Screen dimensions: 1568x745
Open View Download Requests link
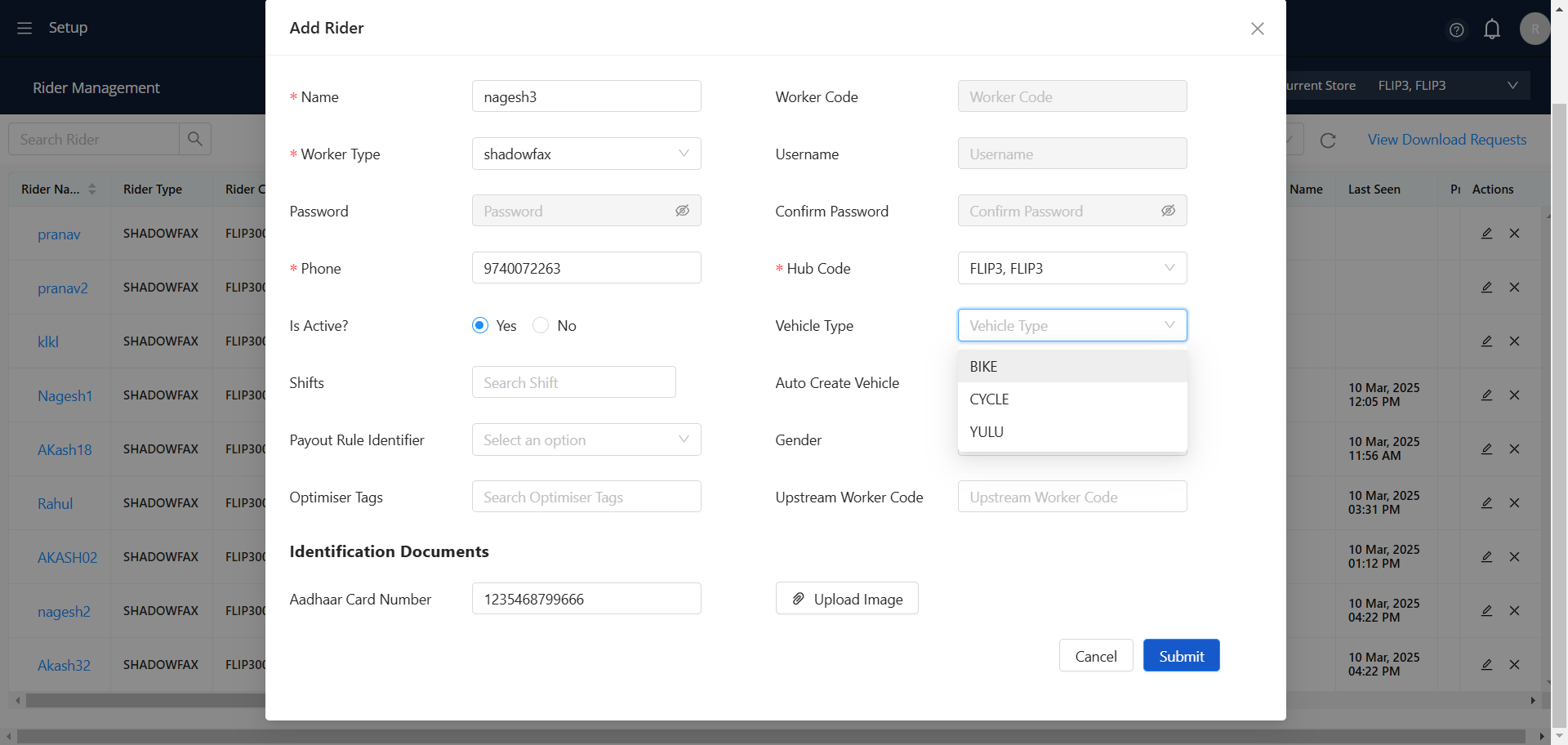(1447, 140)
